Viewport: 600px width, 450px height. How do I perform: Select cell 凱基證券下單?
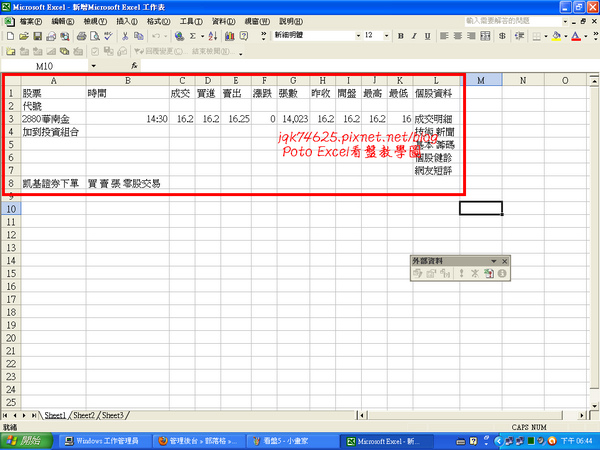[53, 184]
